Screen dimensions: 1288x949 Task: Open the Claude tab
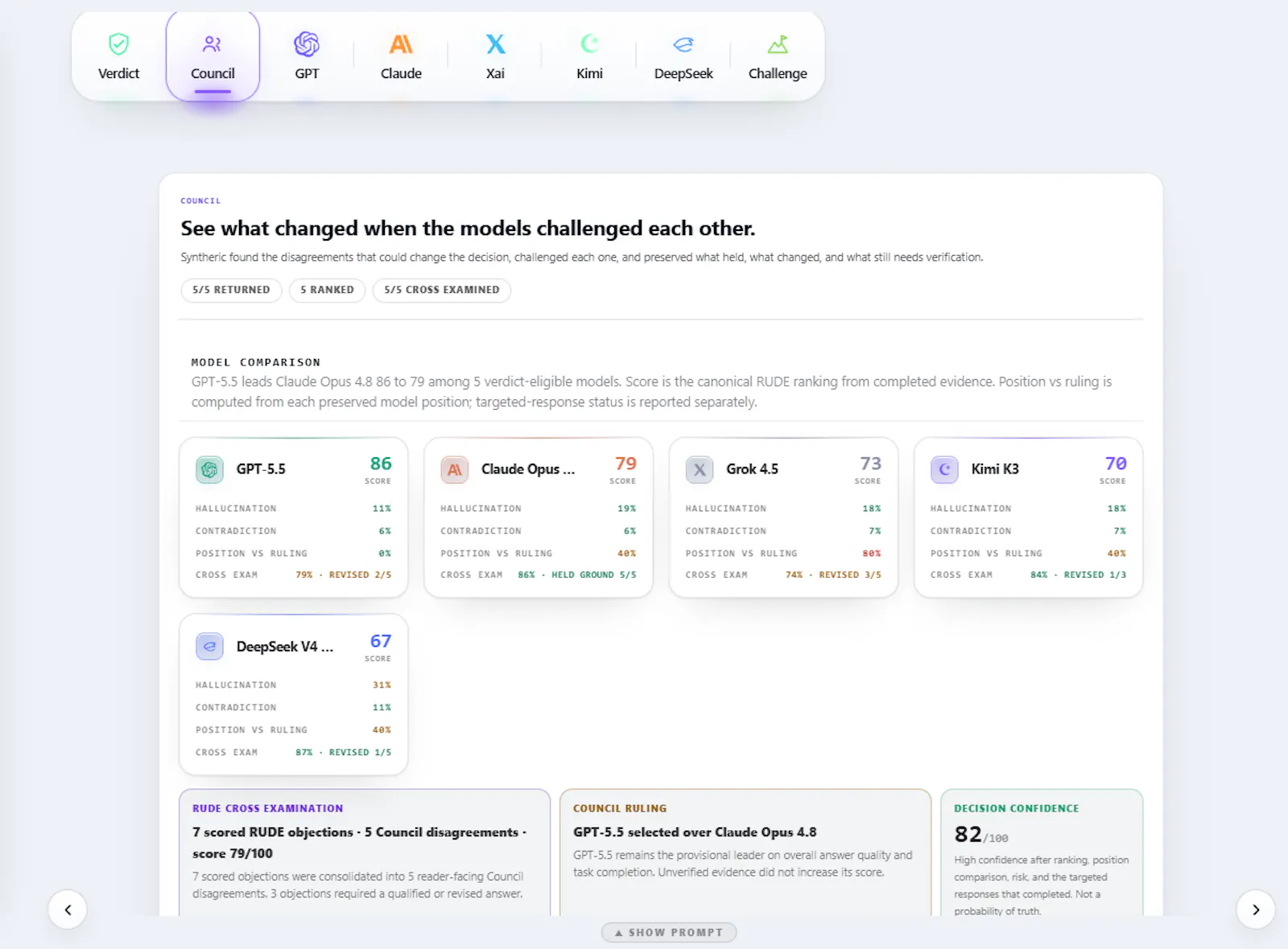(401, 57)
